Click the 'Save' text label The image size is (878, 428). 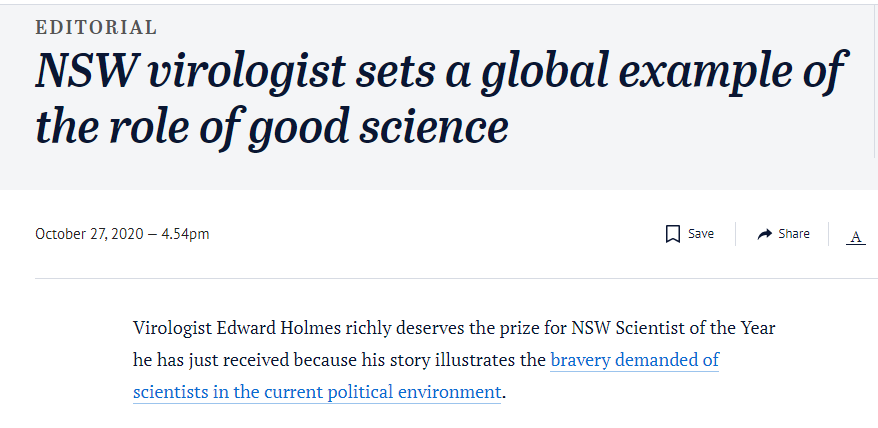700,234
